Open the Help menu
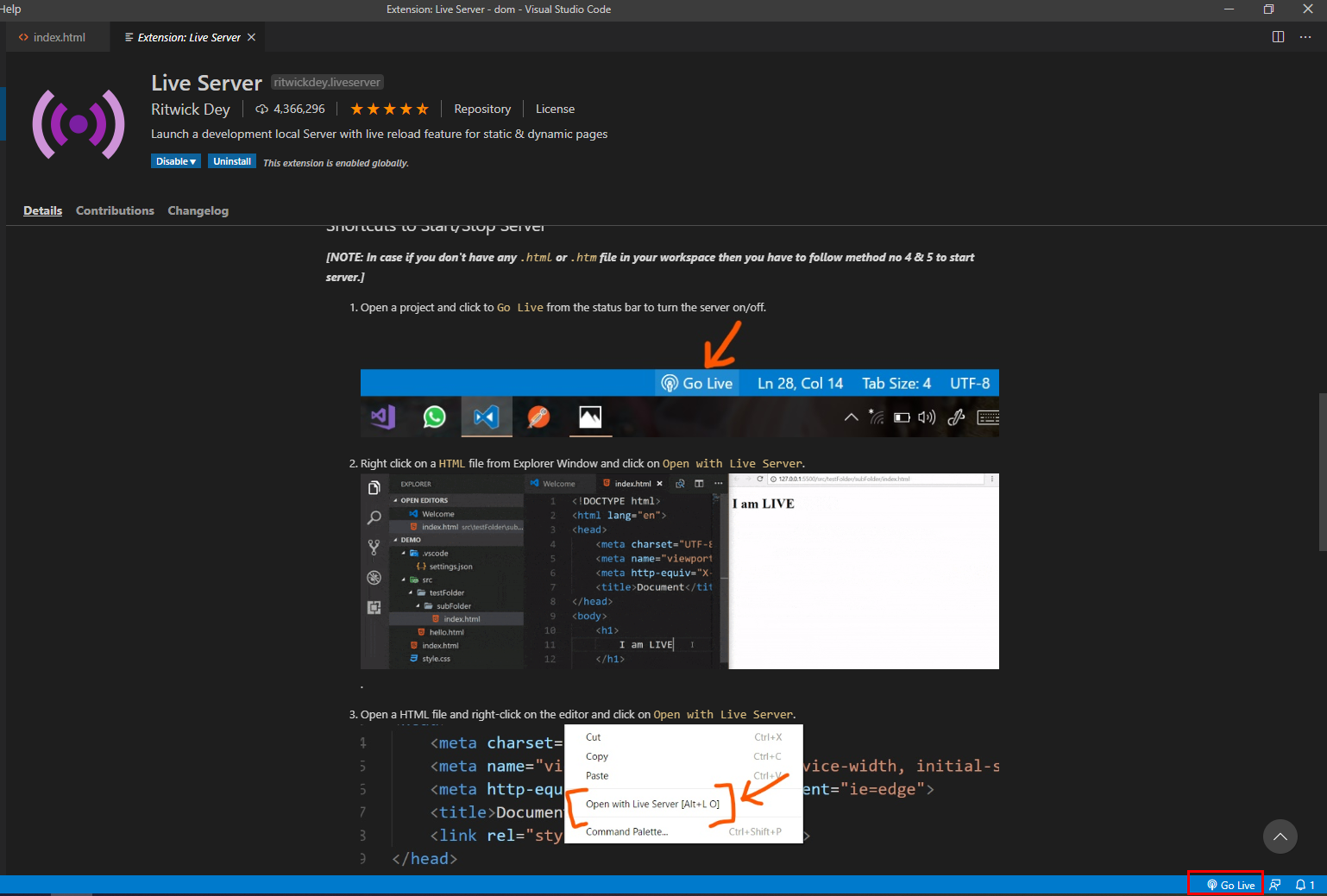 point(10,9)
